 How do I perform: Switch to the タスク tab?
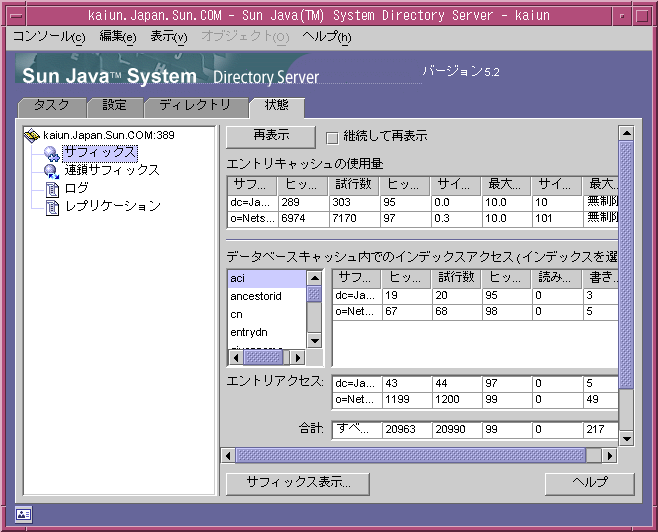(x=52, y=107)
